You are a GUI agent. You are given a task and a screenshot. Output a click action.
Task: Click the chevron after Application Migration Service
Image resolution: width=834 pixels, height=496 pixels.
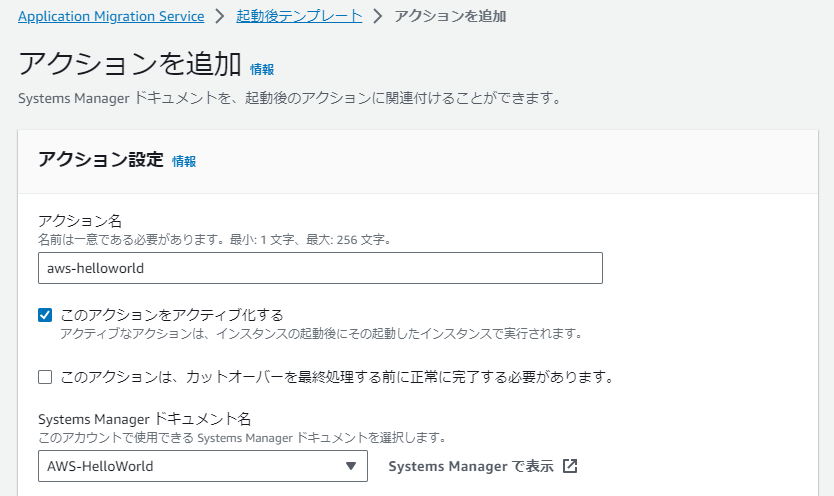pos(220,16)
